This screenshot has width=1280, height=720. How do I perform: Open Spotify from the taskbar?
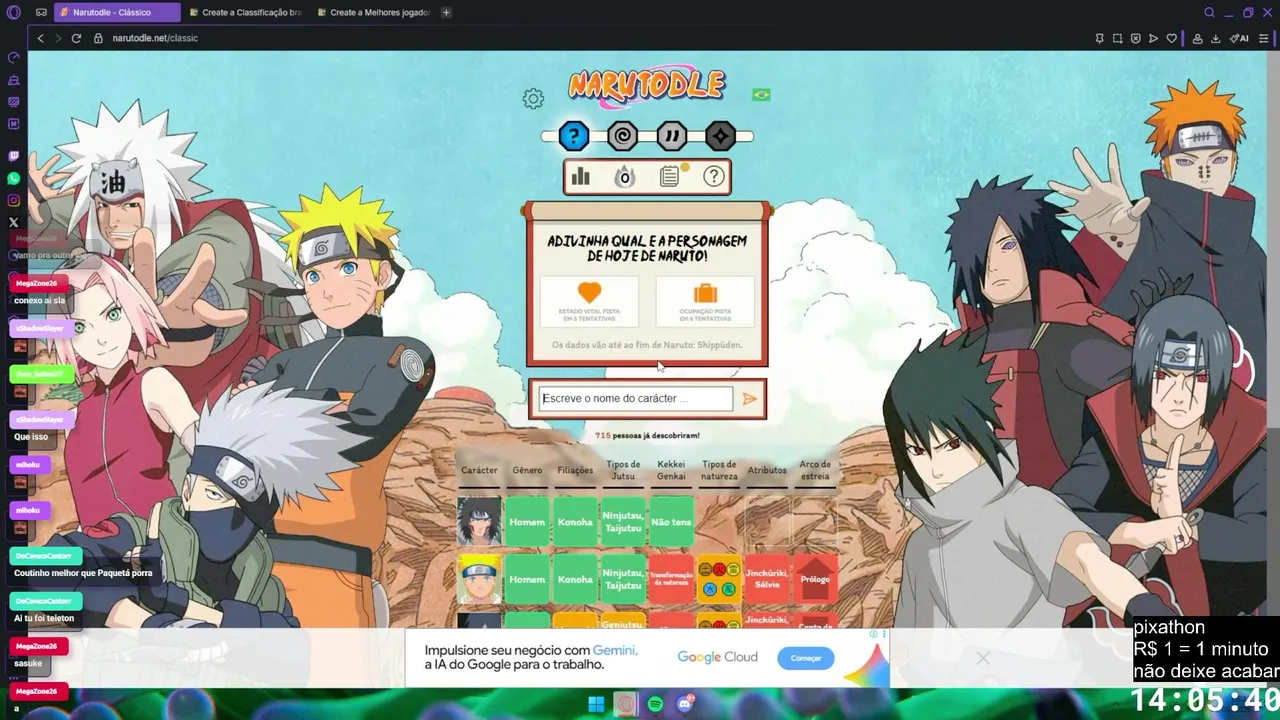(x=655, y=704)
